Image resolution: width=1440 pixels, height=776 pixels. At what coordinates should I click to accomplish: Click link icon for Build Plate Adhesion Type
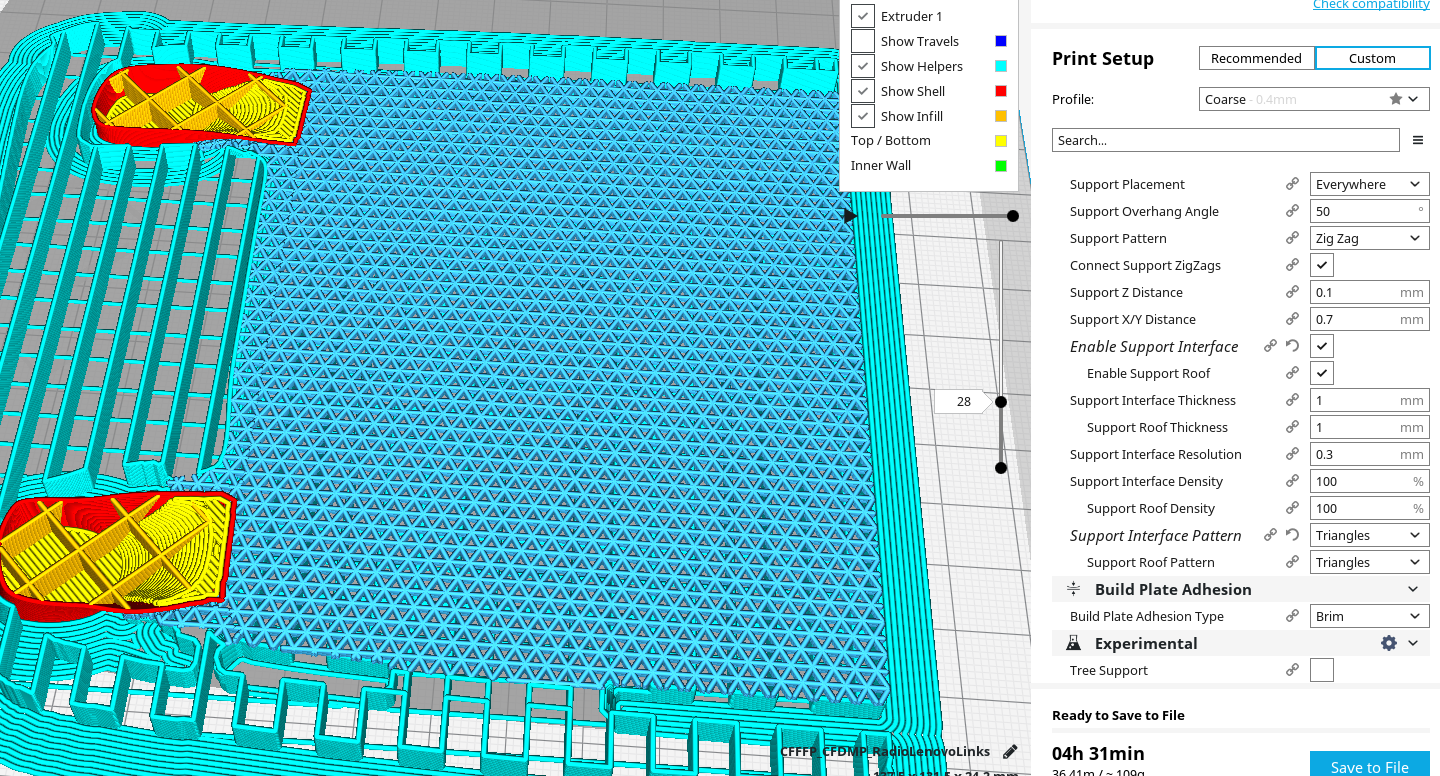coord(1292,616)
